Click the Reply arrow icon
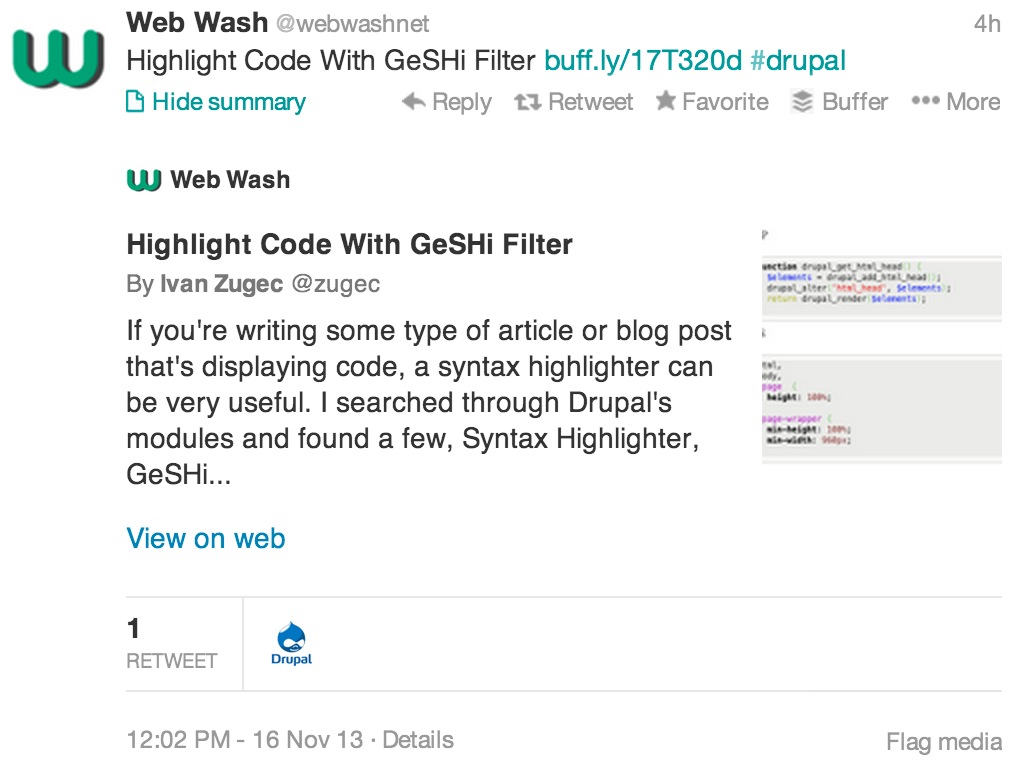Screen dimensions: 1014x776 tap(413, 101)
